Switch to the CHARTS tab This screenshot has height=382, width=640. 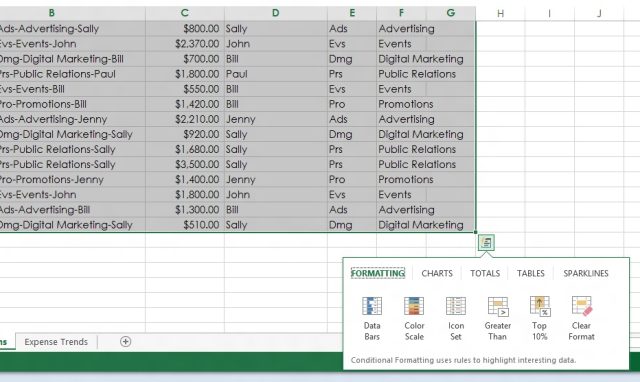437,273
